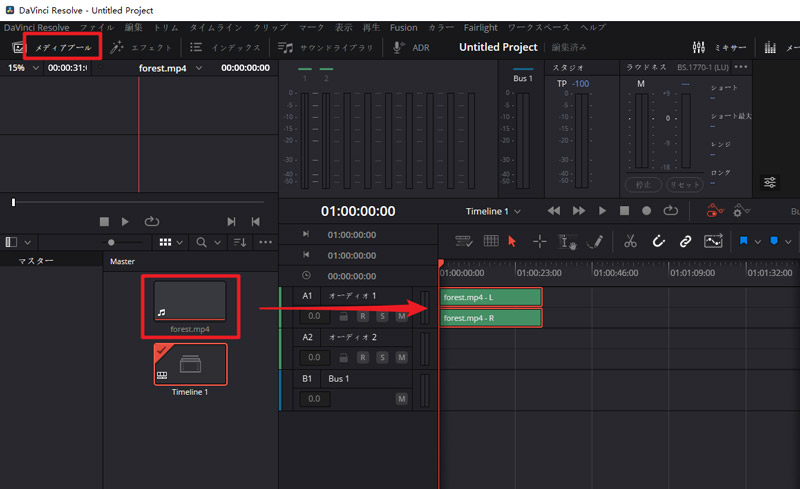Click the timeline fast forward button
Screen dimensions: 800x489
click(x=579, y=211)
